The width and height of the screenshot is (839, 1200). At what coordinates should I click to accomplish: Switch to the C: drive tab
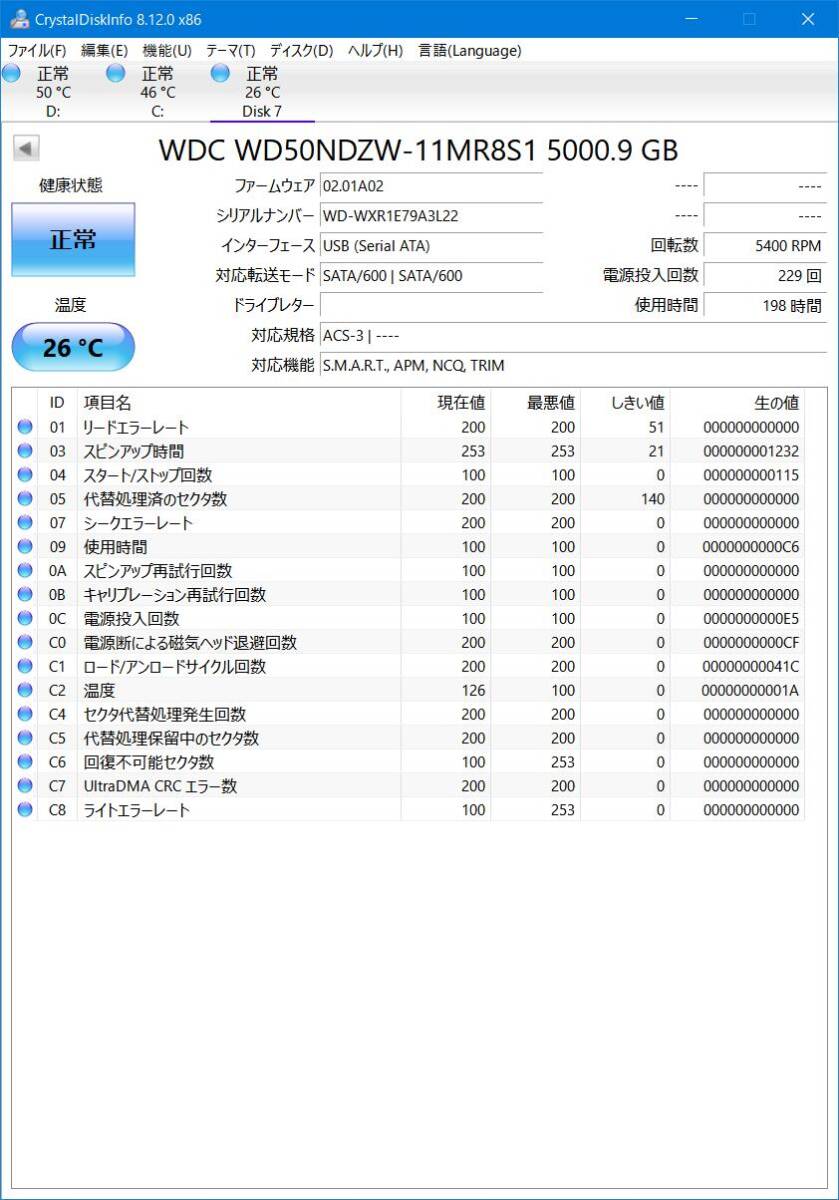click(157, 92)
